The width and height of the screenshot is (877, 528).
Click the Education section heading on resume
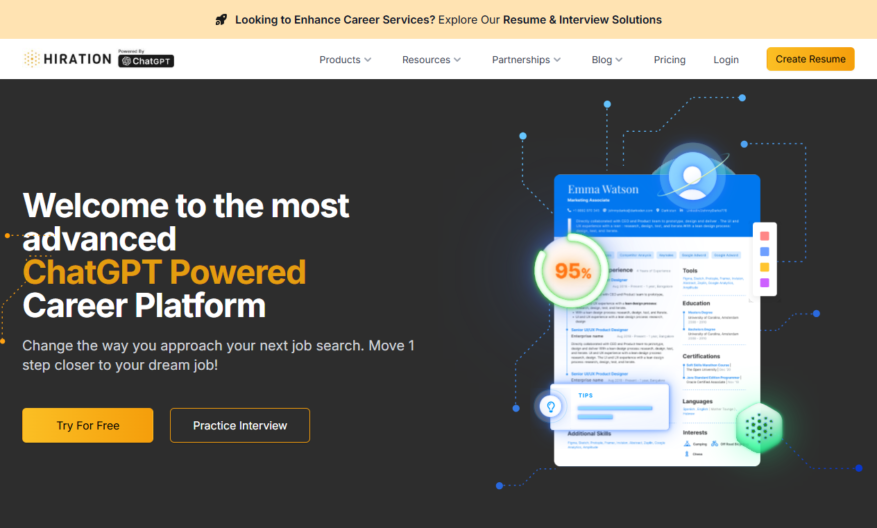pyautogui.click(x=696, y=303)
